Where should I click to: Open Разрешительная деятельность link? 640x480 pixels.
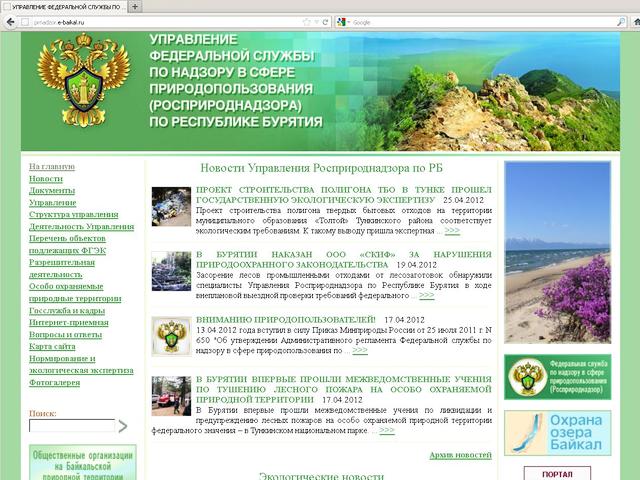pos(62,268)
